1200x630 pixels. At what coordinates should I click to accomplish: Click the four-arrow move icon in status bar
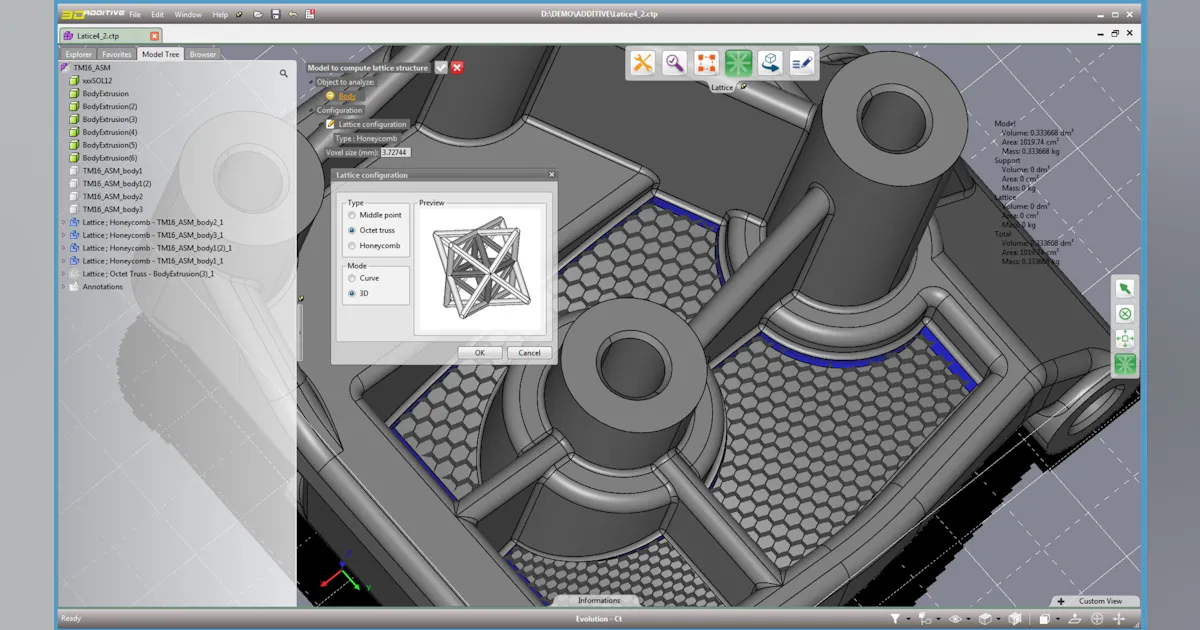point(1119,619)
